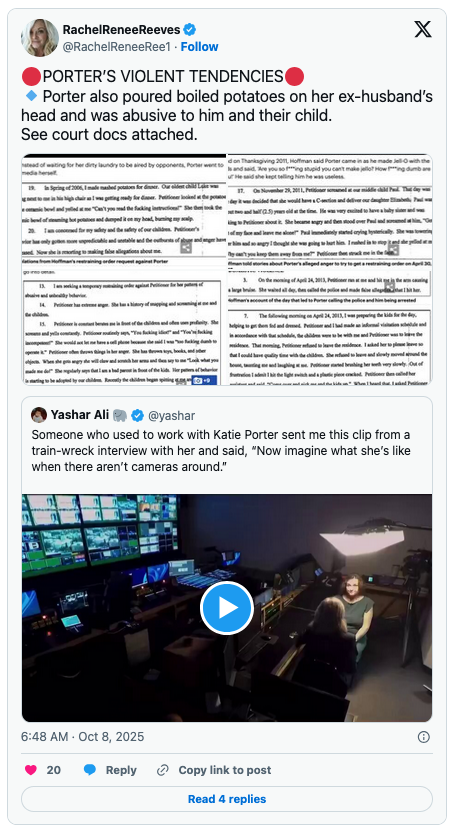This screenshot has height=831, width=458.
Task: Open the info icon near timestamp
Action: [424, 737]
